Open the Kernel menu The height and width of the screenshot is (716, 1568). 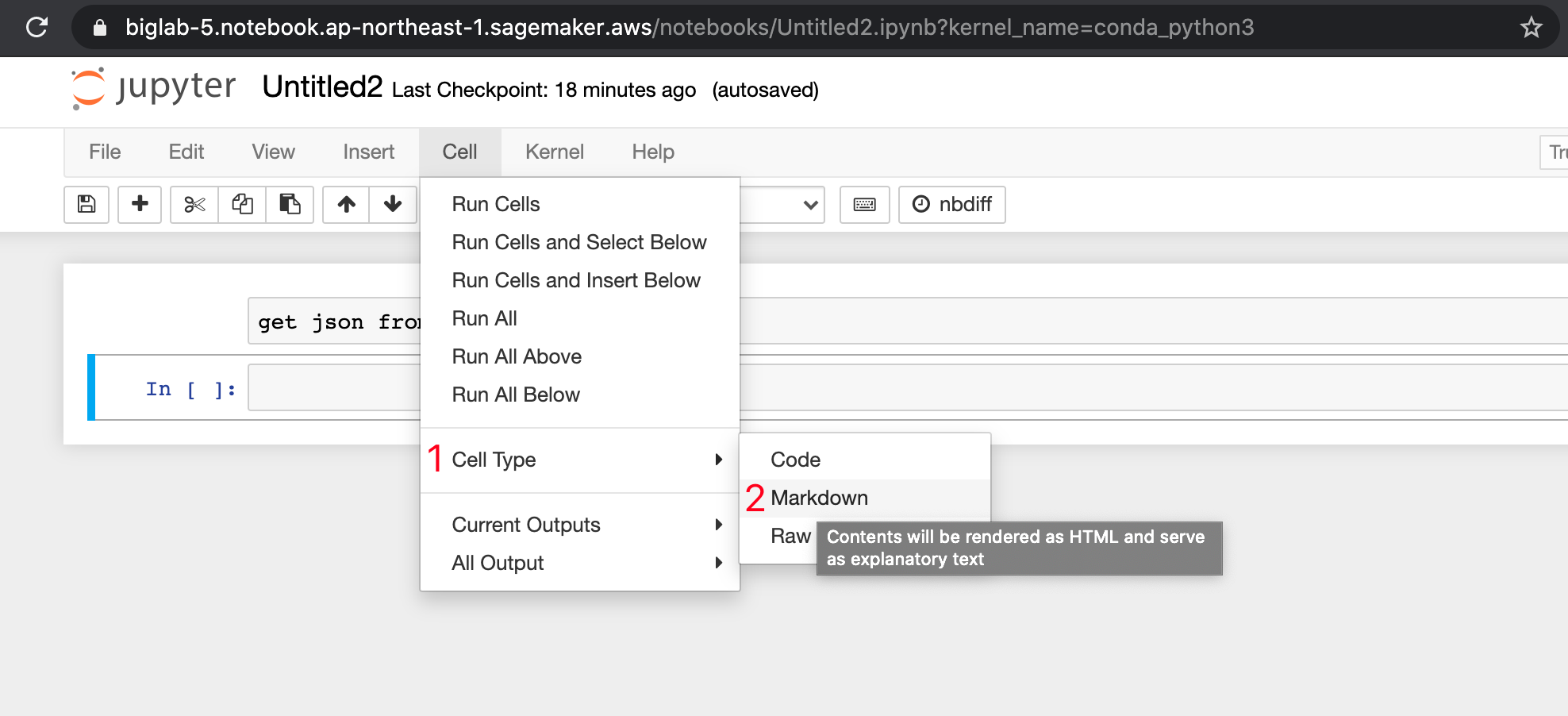tap(555, 152)
